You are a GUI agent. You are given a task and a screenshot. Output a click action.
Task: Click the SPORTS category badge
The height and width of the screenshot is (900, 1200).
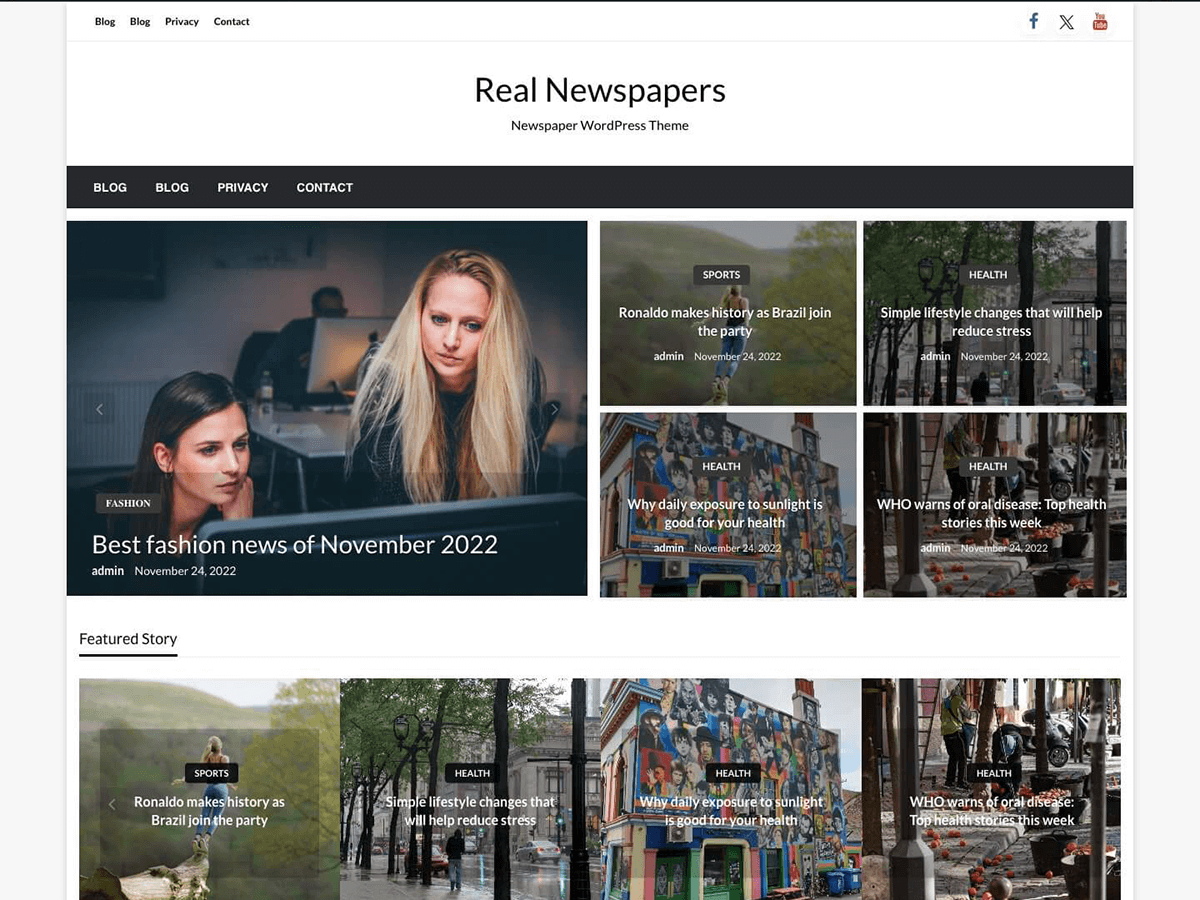(x=721, y=274)
